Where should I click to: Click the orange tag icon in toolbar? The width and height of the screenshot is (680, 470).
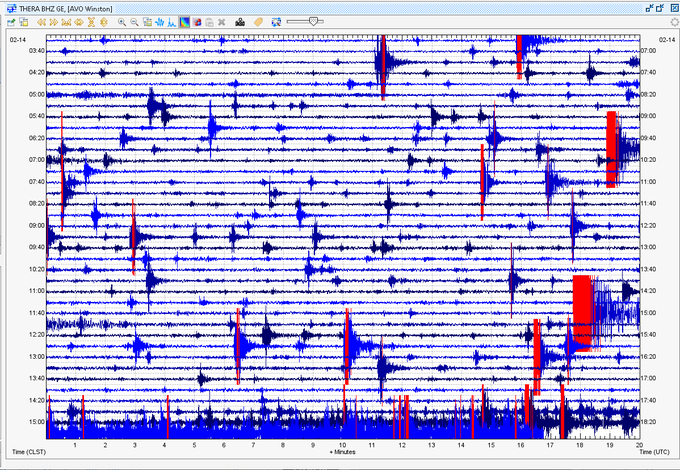(258, 21)
